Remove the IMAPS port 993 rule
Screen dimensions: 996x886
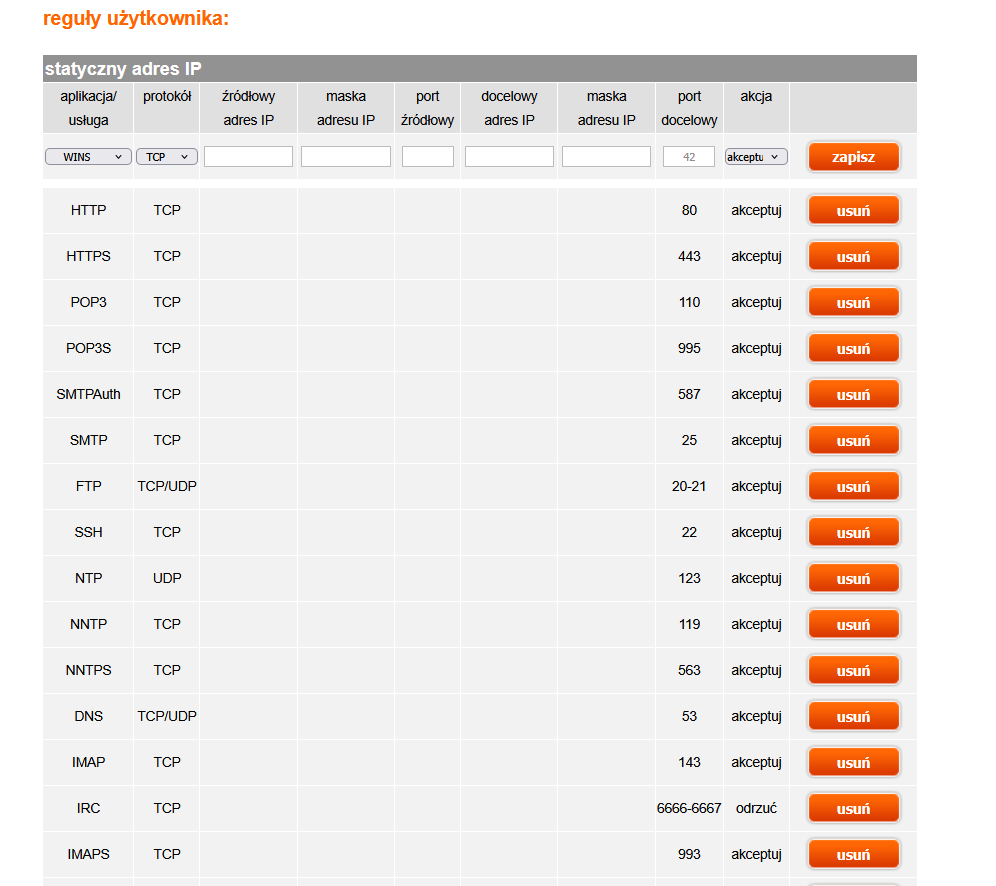click(853, 855)
